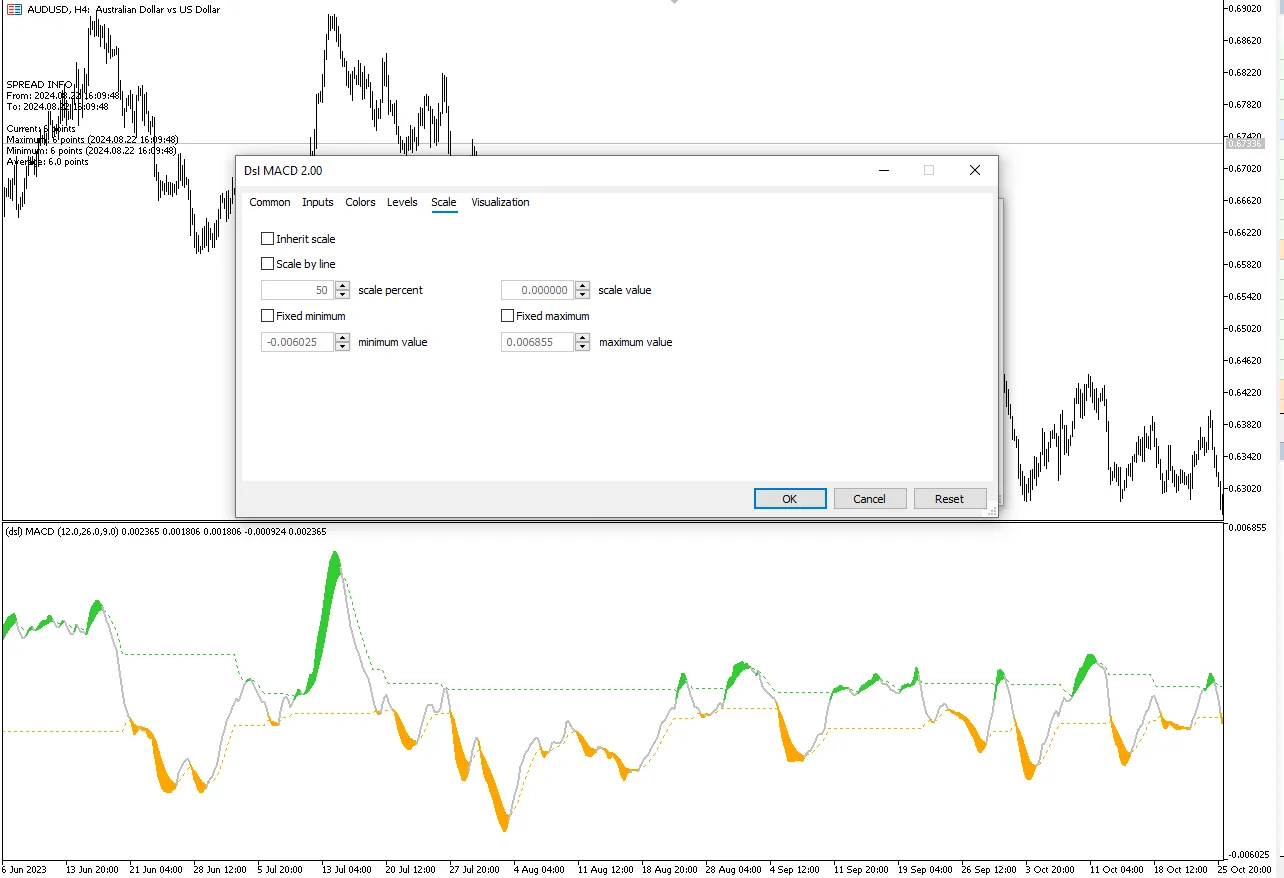Increase scale value with up arrow
The width and height of the screenshot is (1284, 878).
[582, 286]
